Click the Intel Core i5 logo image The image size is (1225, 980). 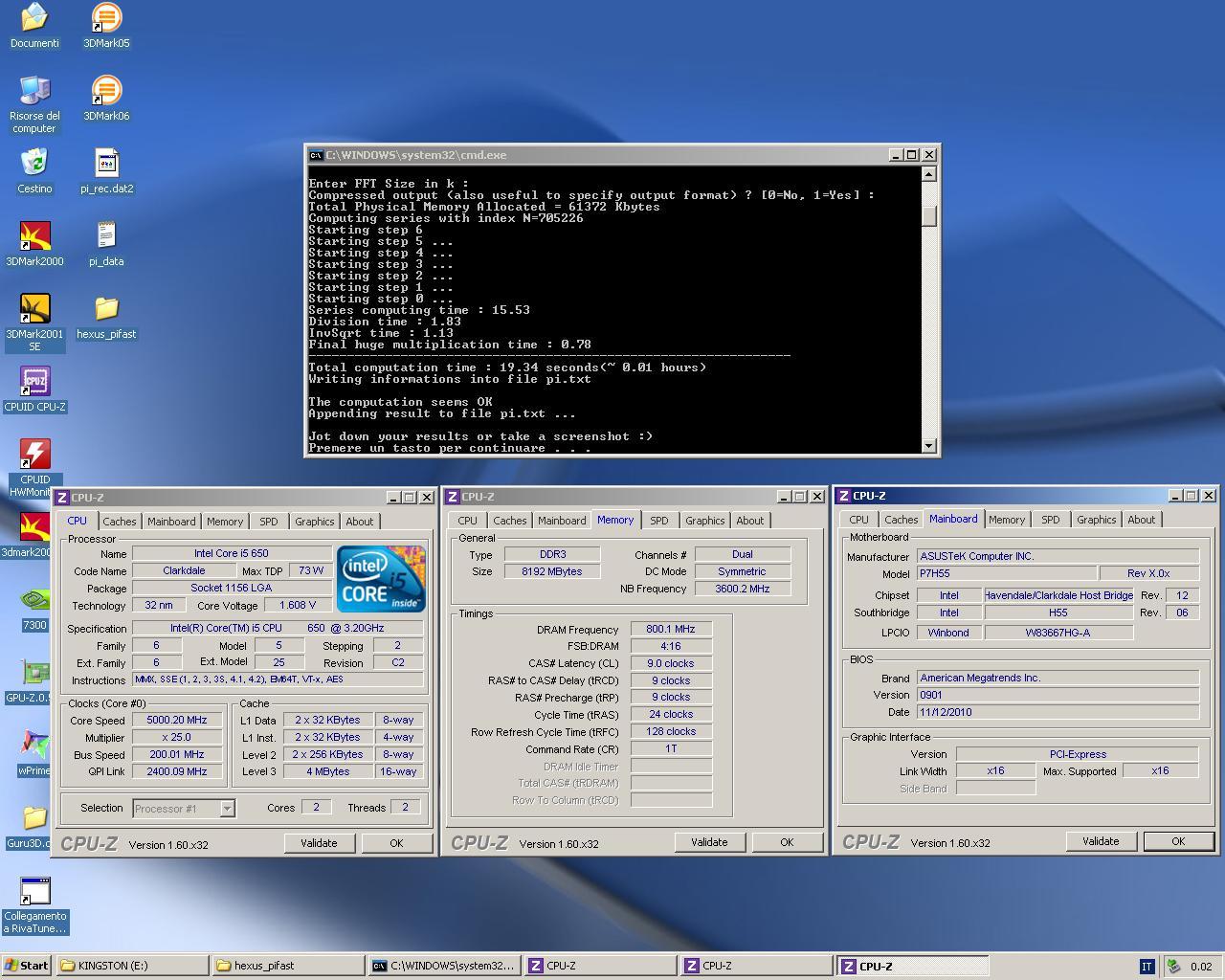point(381,579)
